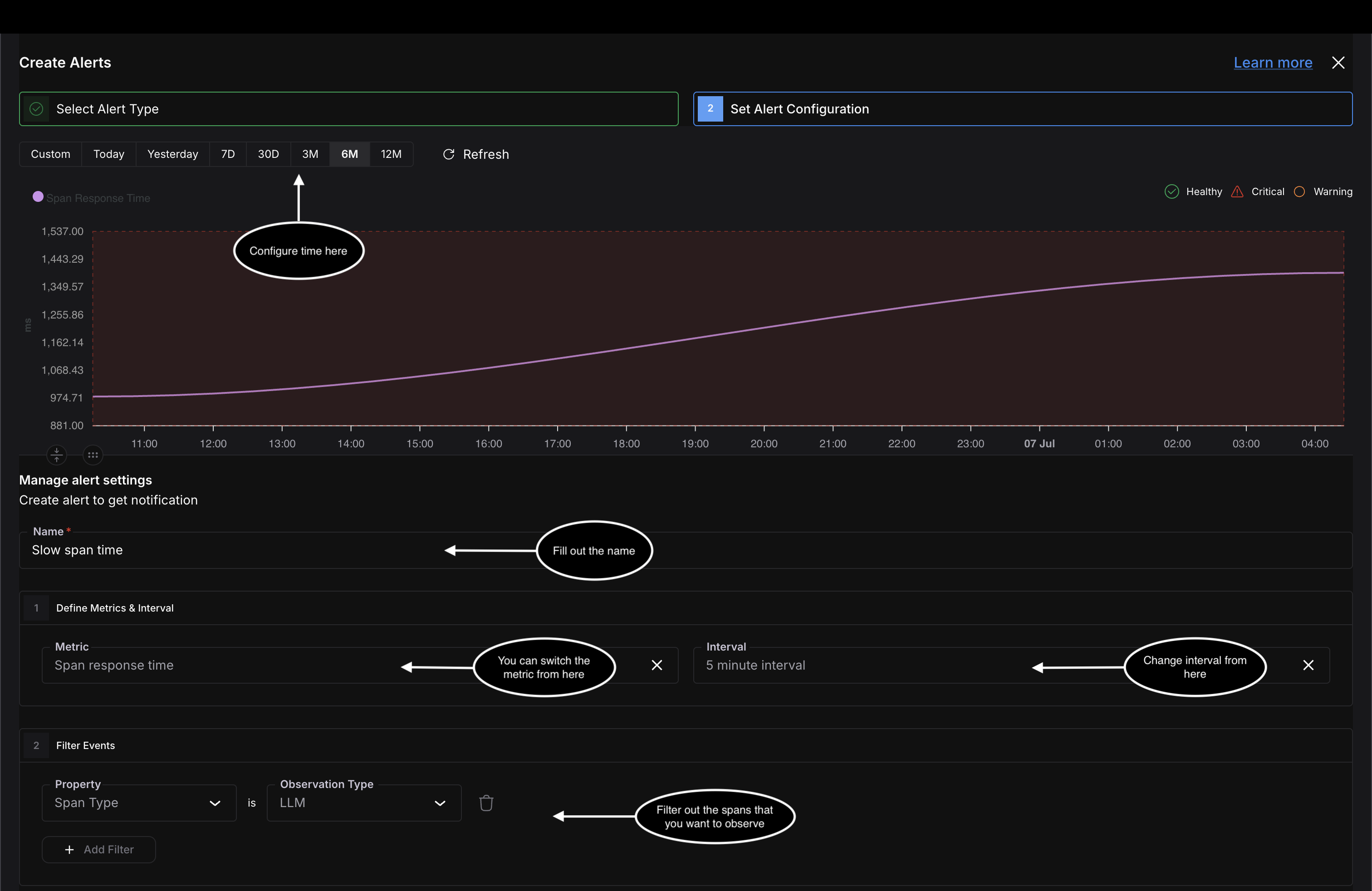Click the Healthy check icon in legend

coord(1171,191)
